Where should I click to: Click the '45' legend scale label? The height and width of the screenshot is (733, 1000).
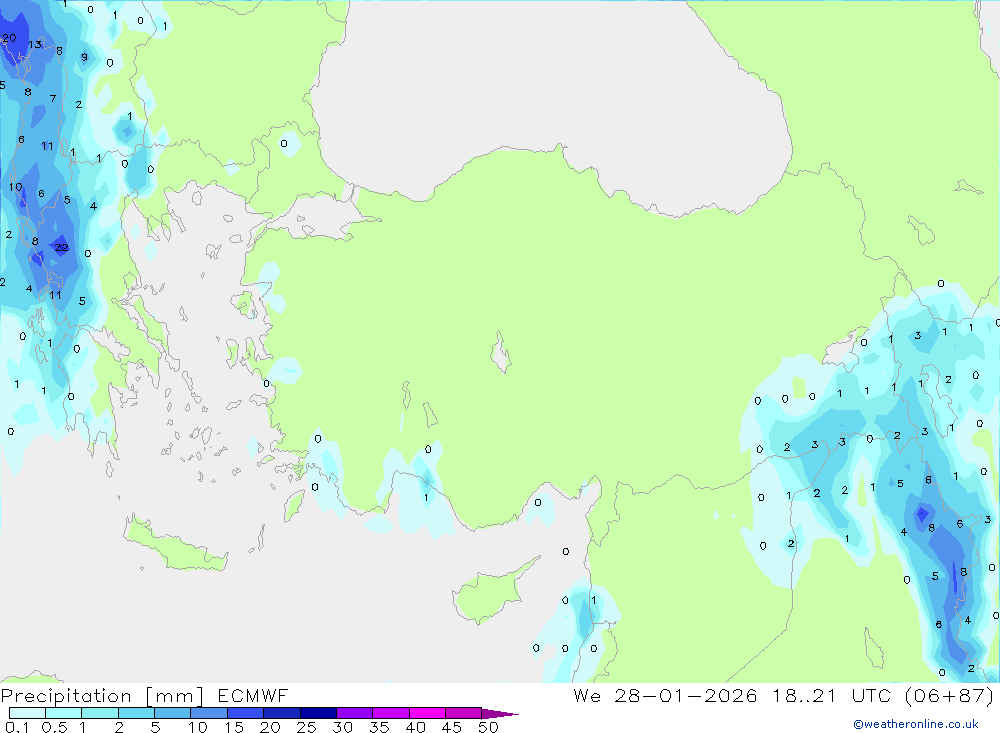tap(452, 727)
